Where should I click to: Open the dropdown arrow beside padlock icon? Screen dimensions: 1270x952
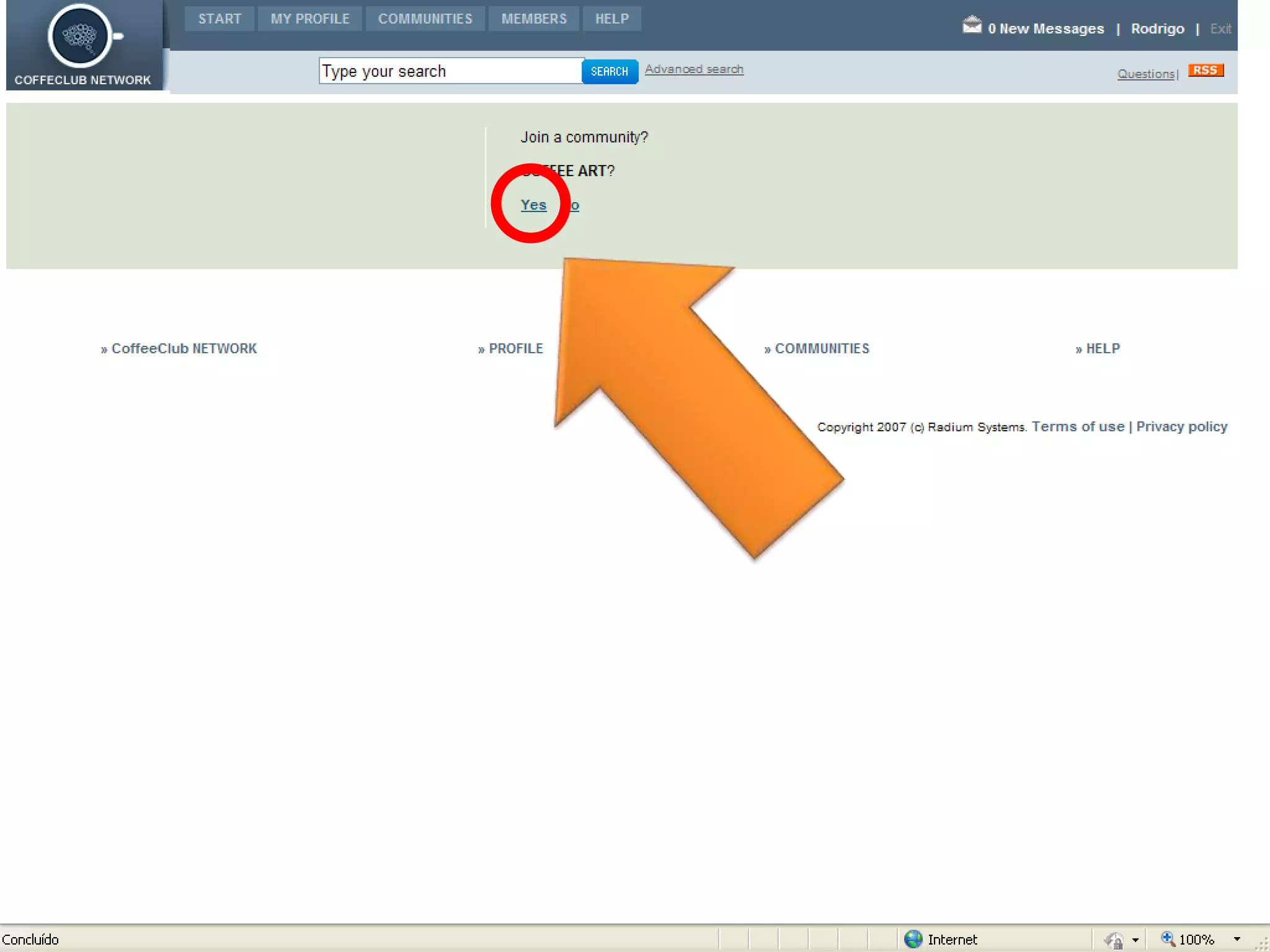pos(1135,940)
